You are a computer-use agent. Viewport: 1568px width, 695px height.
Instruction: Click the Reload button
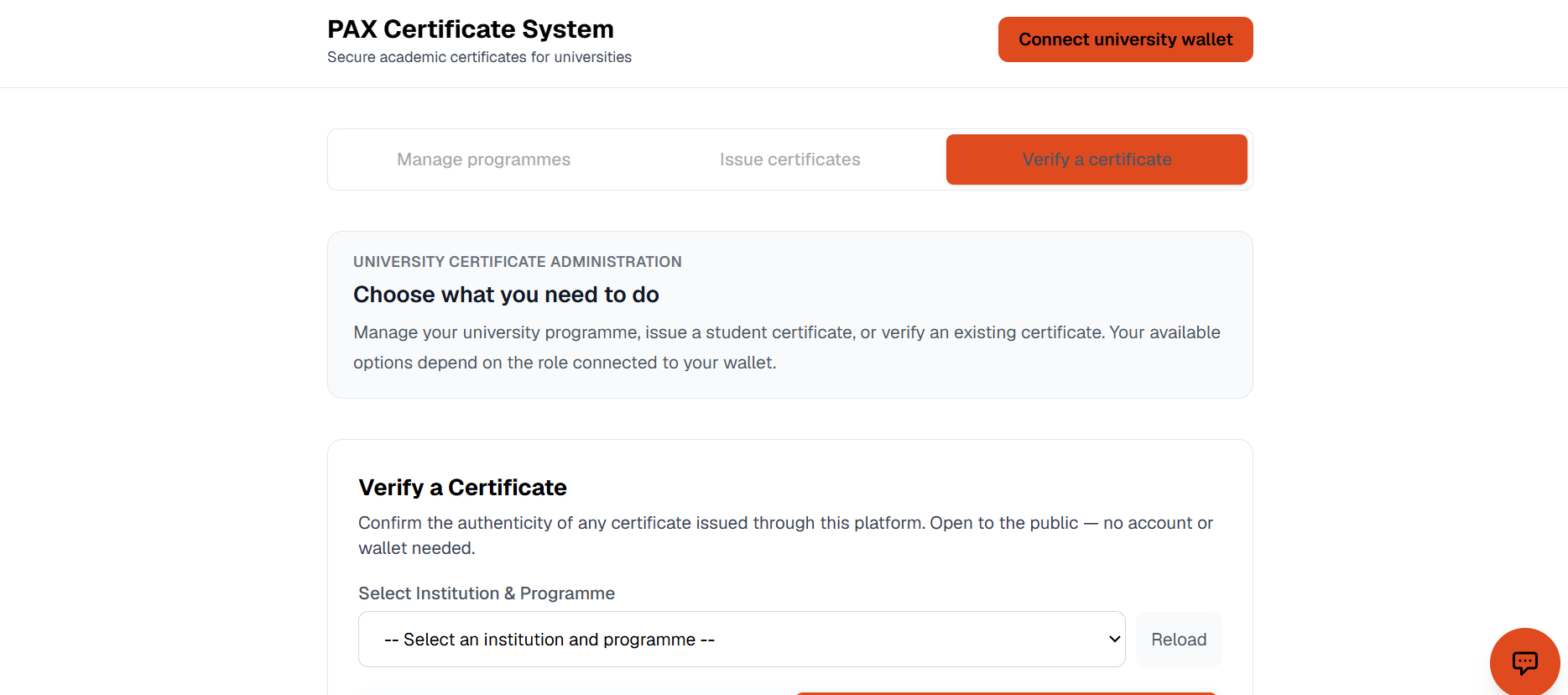pyautogui.click(x=1179, y=640)
